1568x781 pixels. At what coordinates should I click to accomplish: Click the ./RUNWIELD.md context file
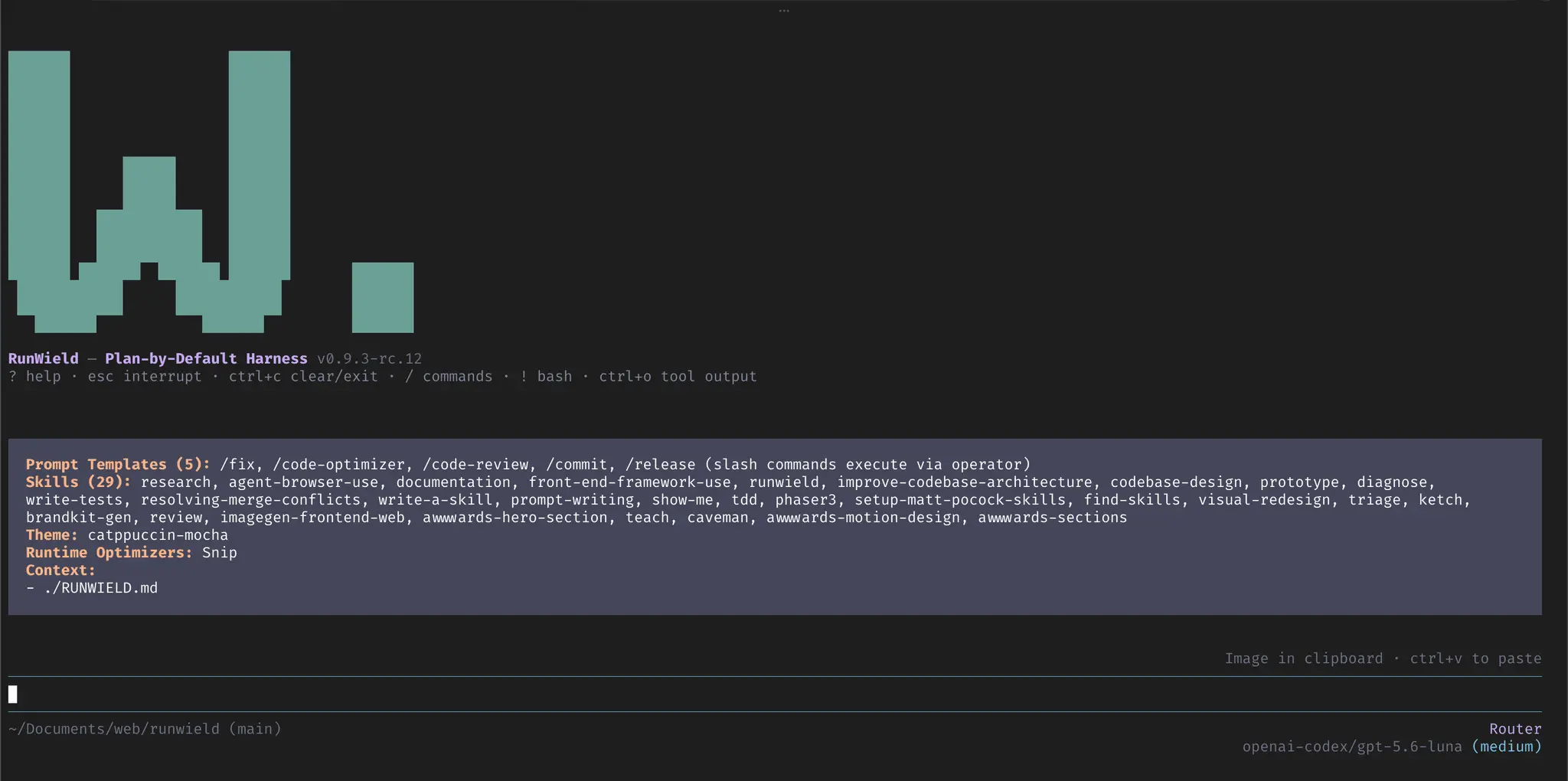(100, 587)
